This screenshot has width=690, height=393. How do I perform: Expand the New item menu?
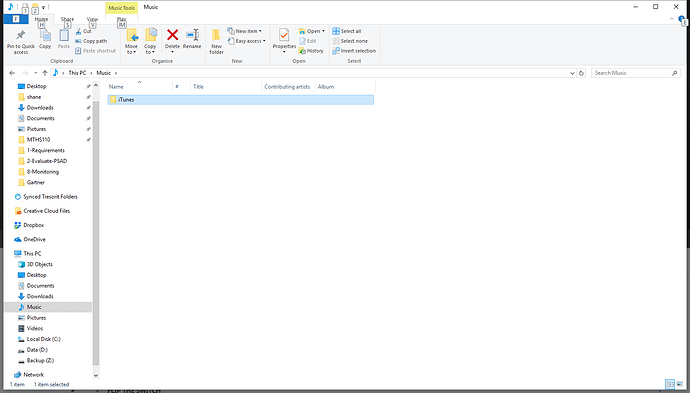pyautogui.click(x=244, y=31)
